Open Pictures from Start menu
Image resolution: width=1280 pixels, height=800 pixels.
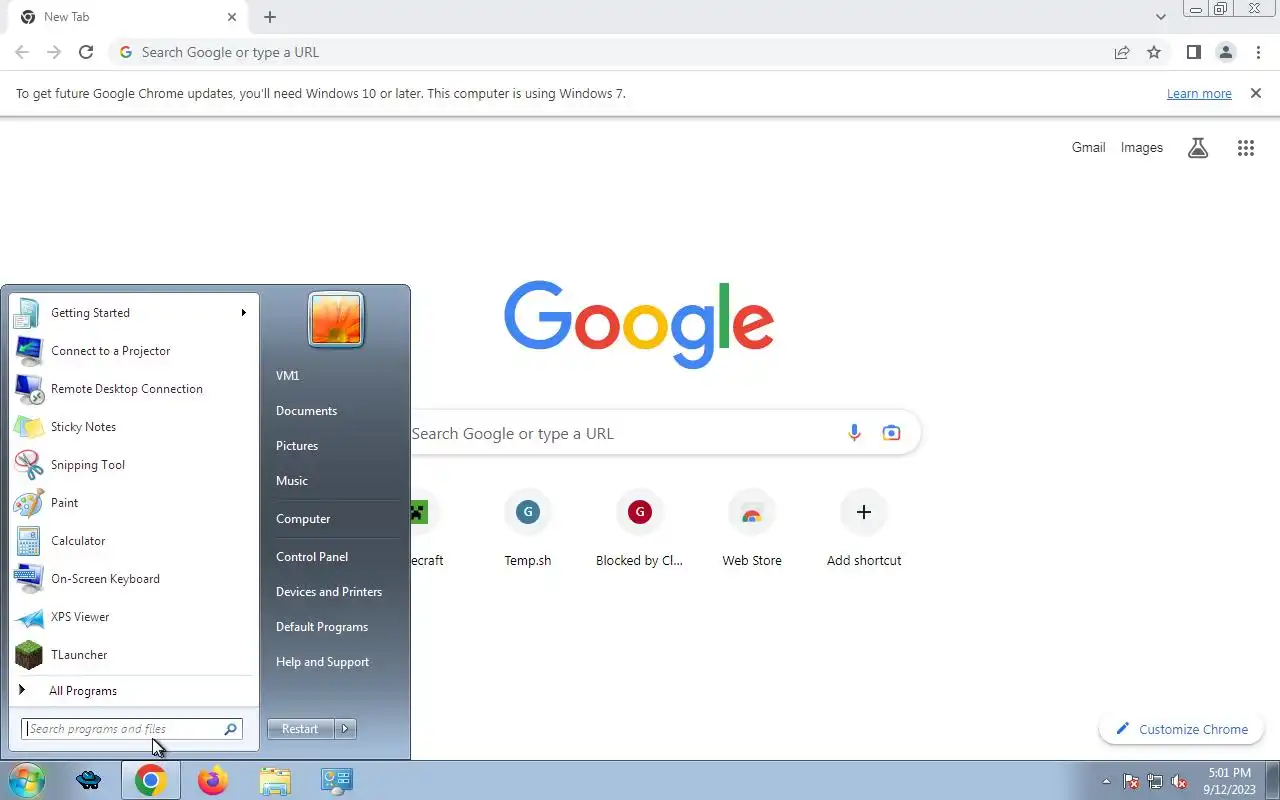[297, 446]
